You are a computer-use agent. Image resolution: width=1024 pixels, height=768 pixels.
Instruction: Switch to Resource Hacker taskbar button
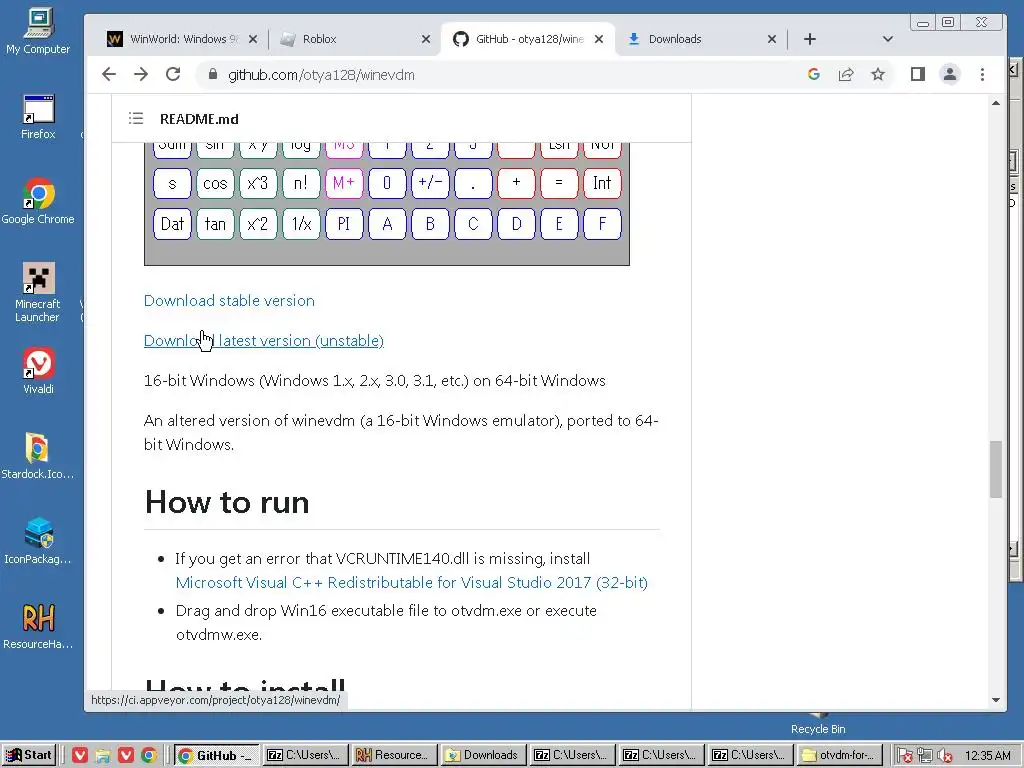[x=393, y=755]
